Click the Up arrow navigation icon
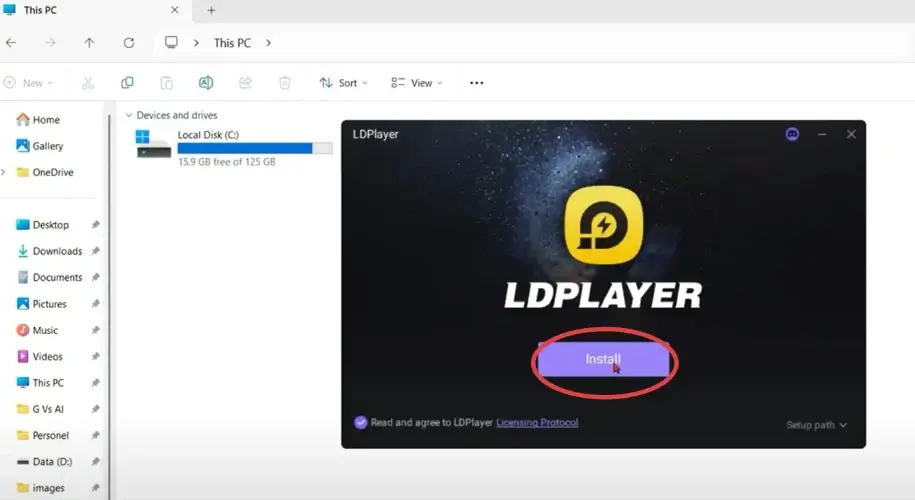This screenshot has height=500, width=915. coord(89,43)
